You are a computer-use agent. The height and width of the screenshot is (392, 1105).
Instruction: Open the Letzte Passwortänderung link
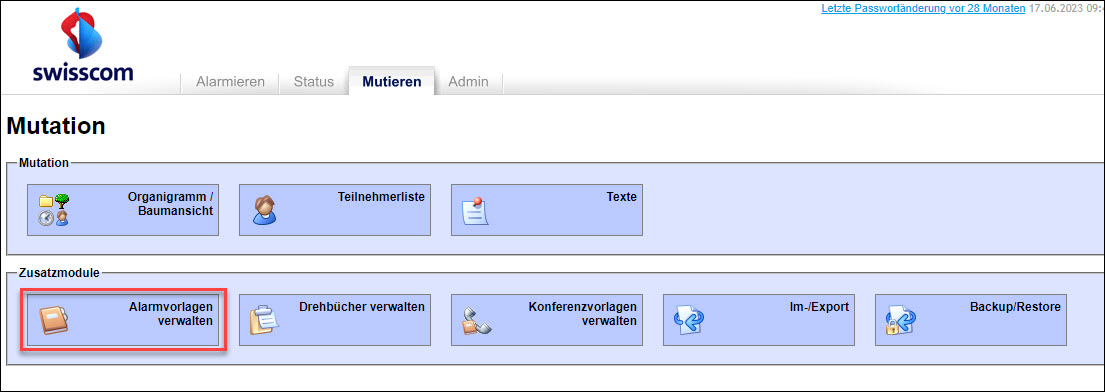coord(923,9)
